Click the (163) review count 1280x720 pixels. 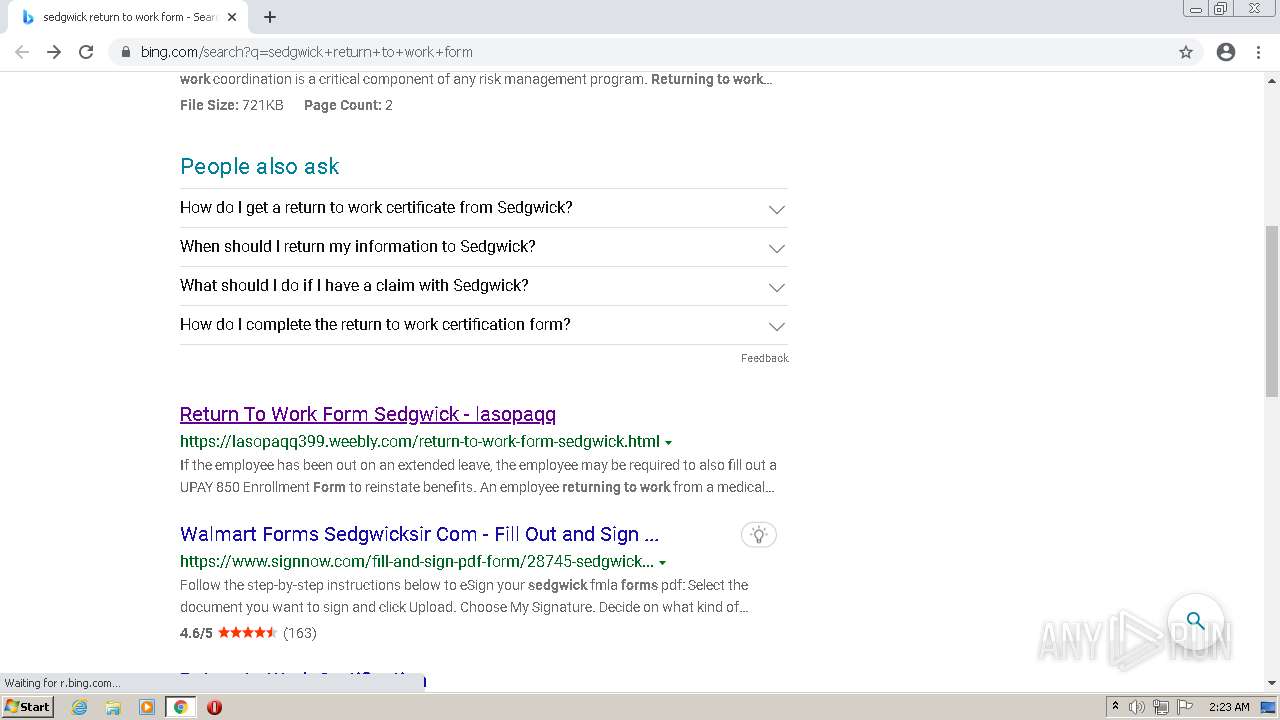300,633
